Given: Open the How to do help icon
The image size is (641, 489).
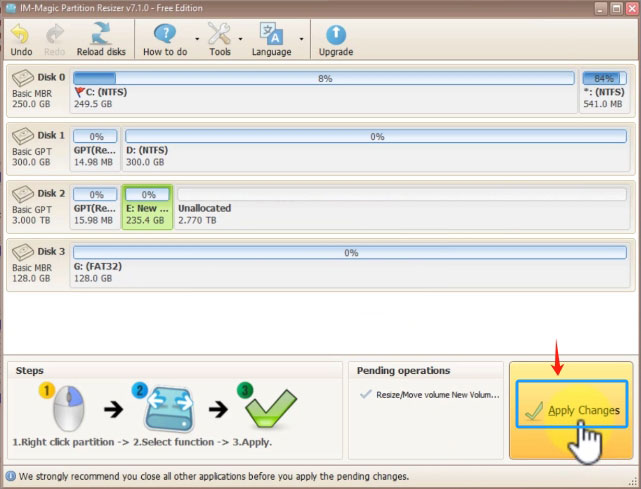Looking at the screenshot, I should point(165,34).
